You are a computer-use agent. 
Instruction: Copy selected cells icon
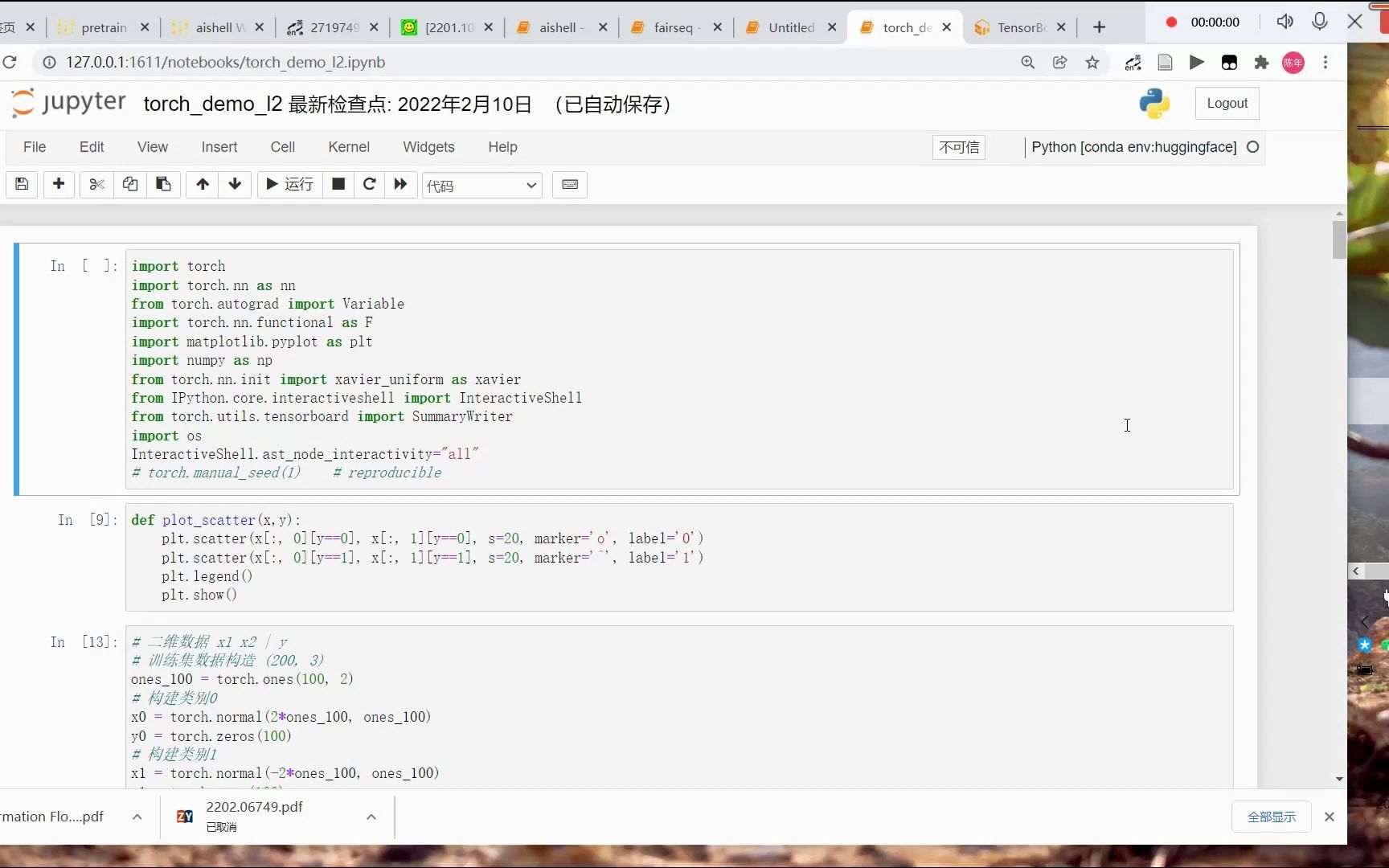130,185
